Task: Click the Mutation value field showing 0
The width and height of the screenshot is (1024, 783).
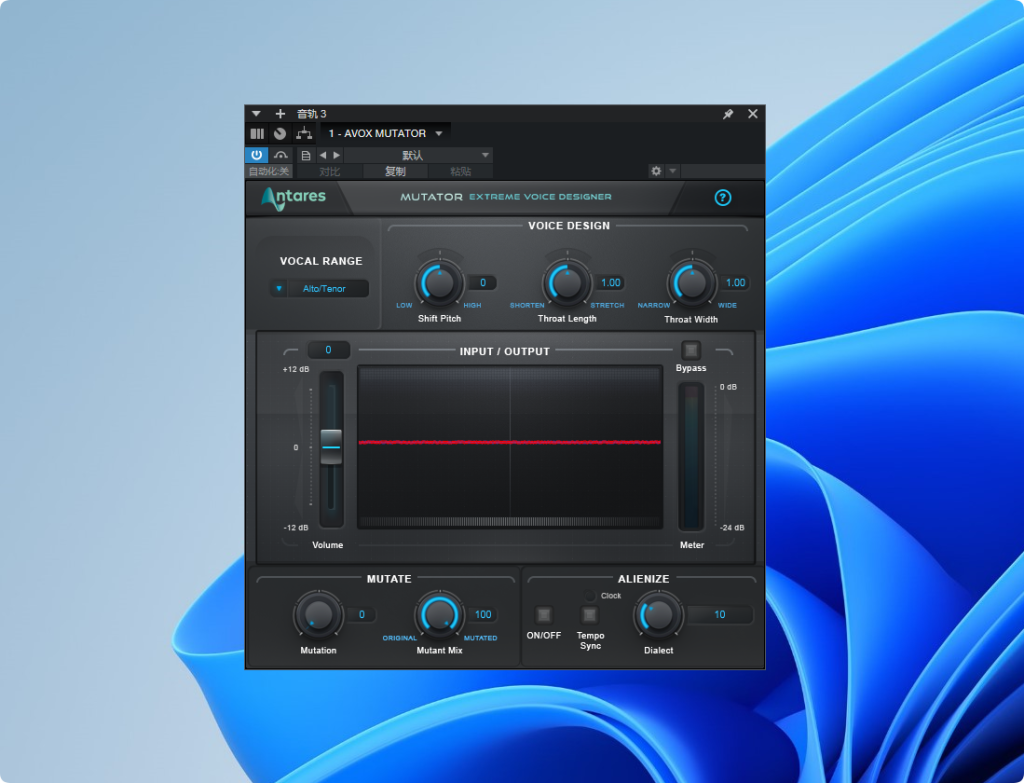Action: coord(362,615)
